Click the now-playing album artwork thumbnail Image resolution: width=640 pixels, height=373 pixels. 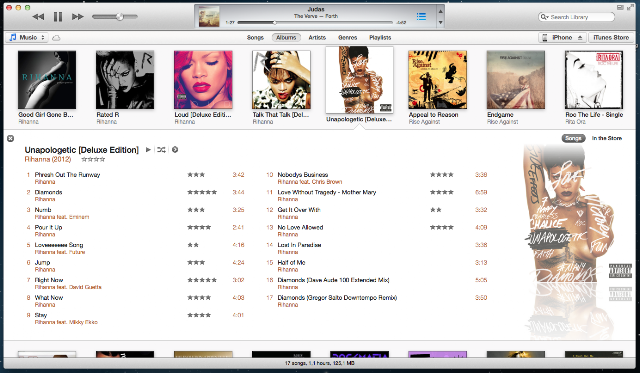[x=209, y=17]
